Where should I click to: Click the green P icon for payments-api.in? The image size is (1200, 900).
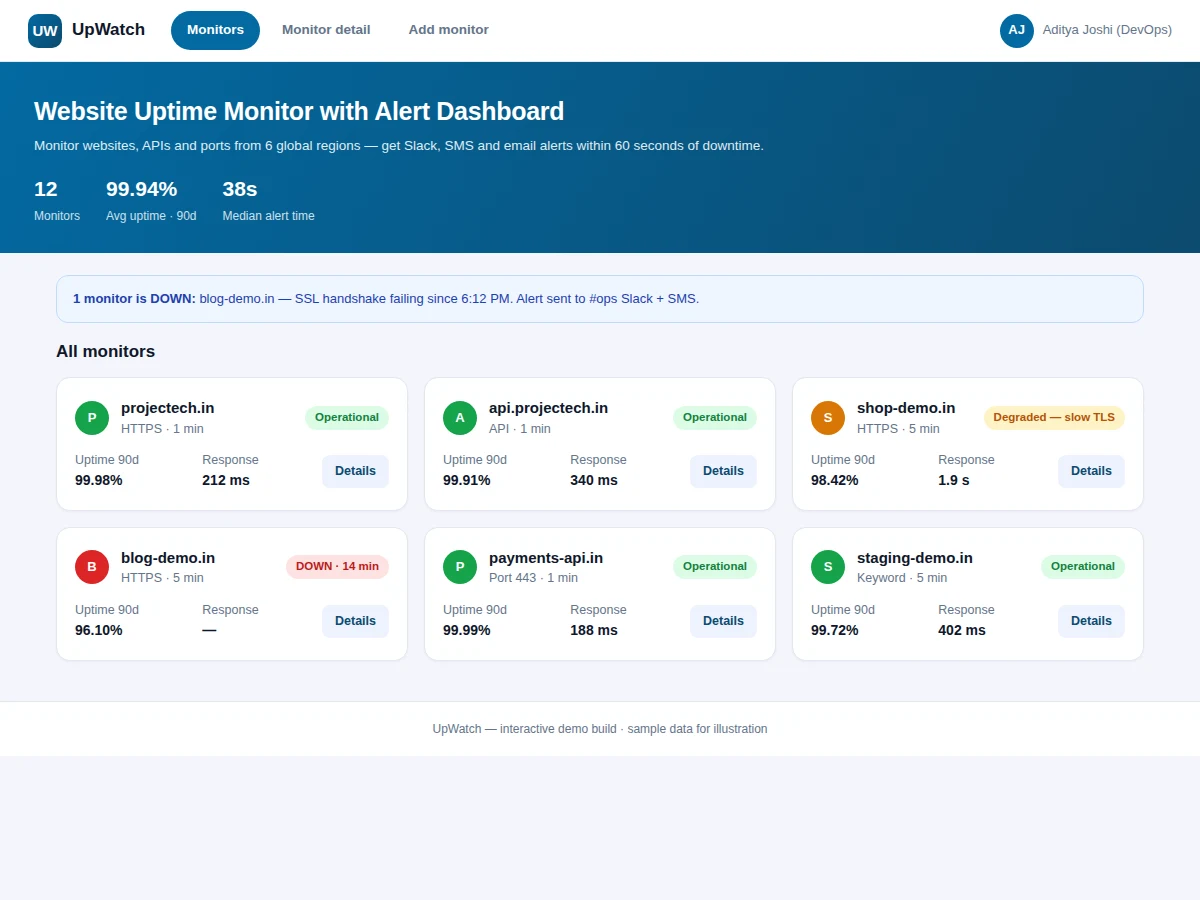point(460,567)
